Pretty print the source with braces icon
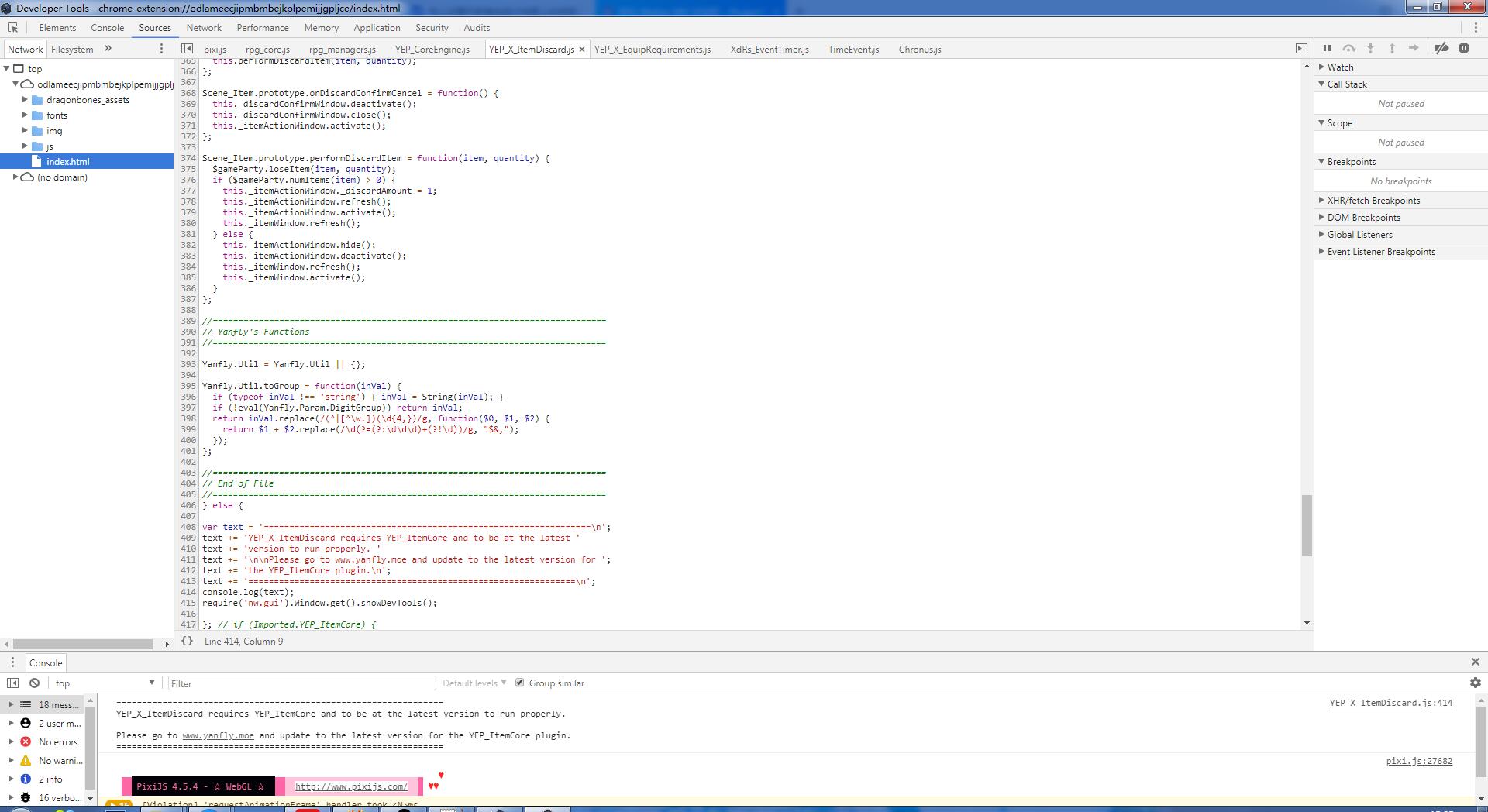The height and width of the screenshot is (812, 1488). 187,641
